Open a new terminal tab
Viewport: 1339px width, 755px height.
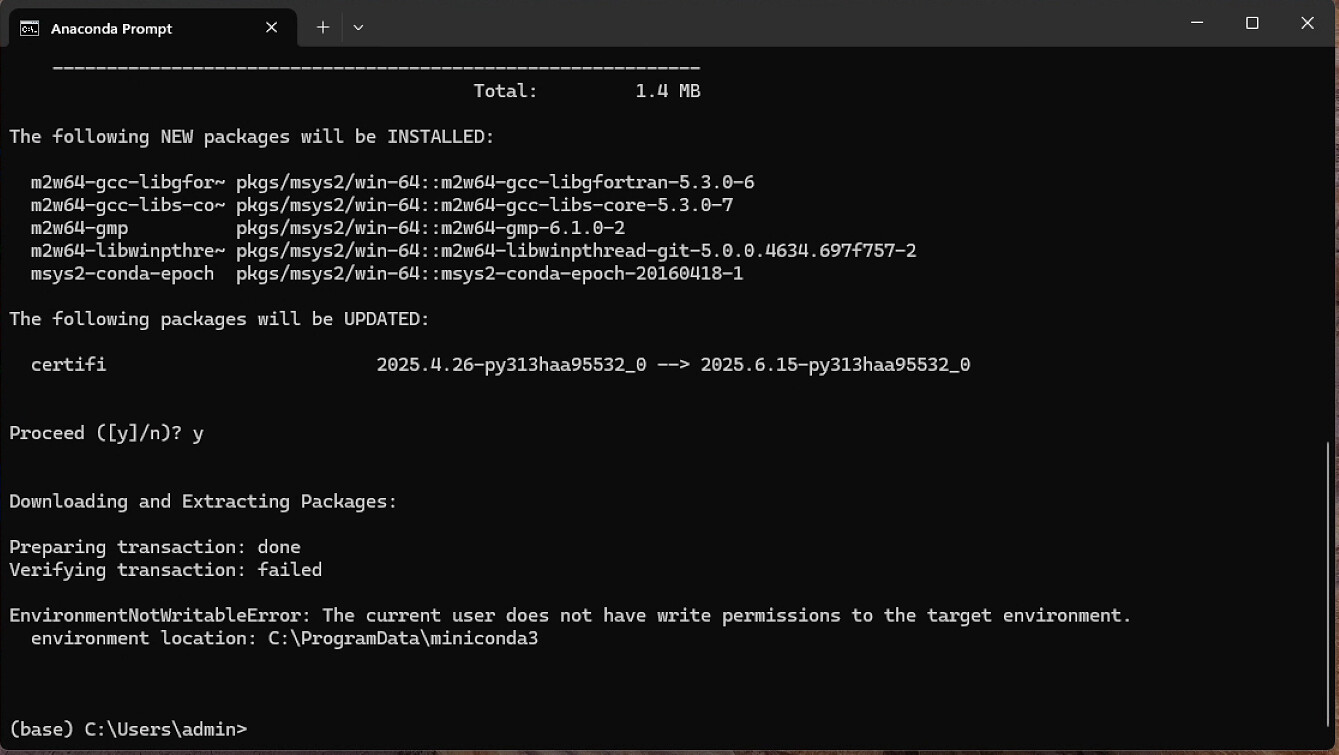point(323,28)
